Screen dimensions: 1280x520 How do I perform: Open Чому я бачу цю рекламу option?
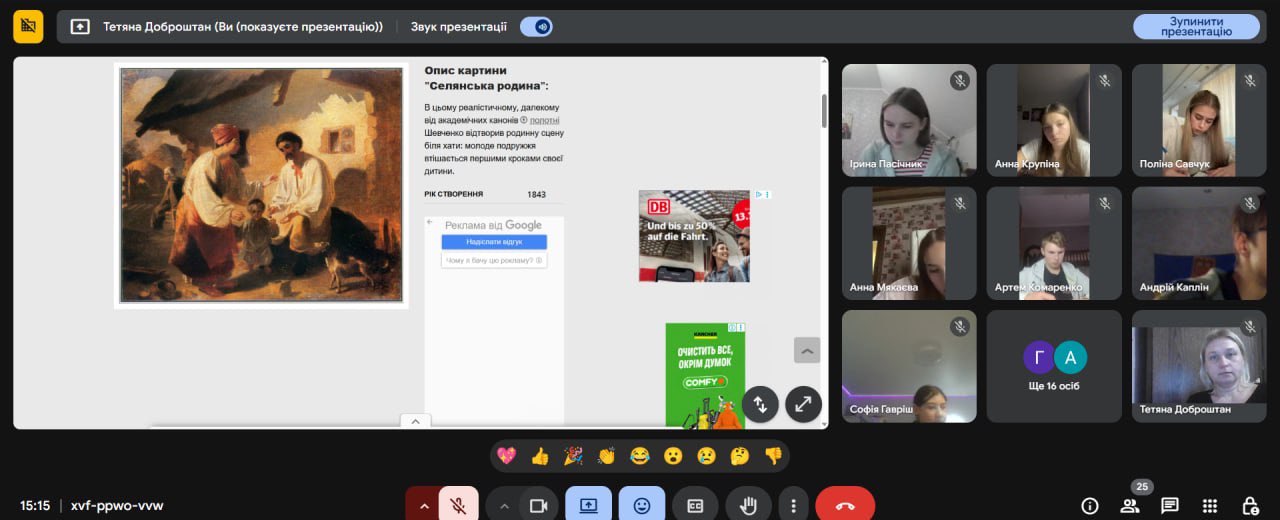494,260
